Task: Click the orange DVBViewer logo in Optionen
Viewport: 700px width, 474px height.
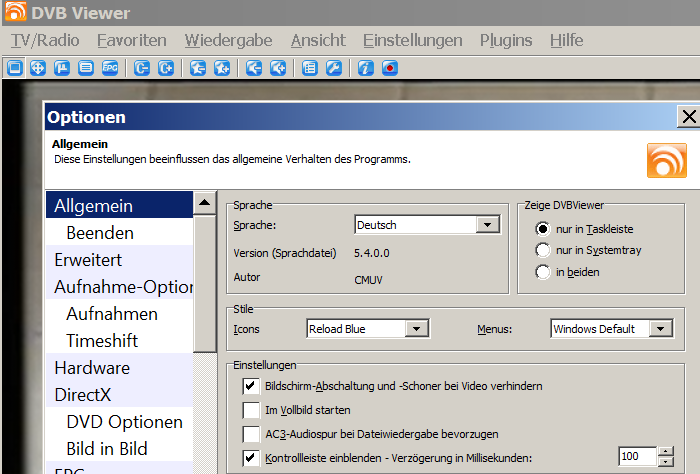Action: pyautogui.click(x=667, y=161)
